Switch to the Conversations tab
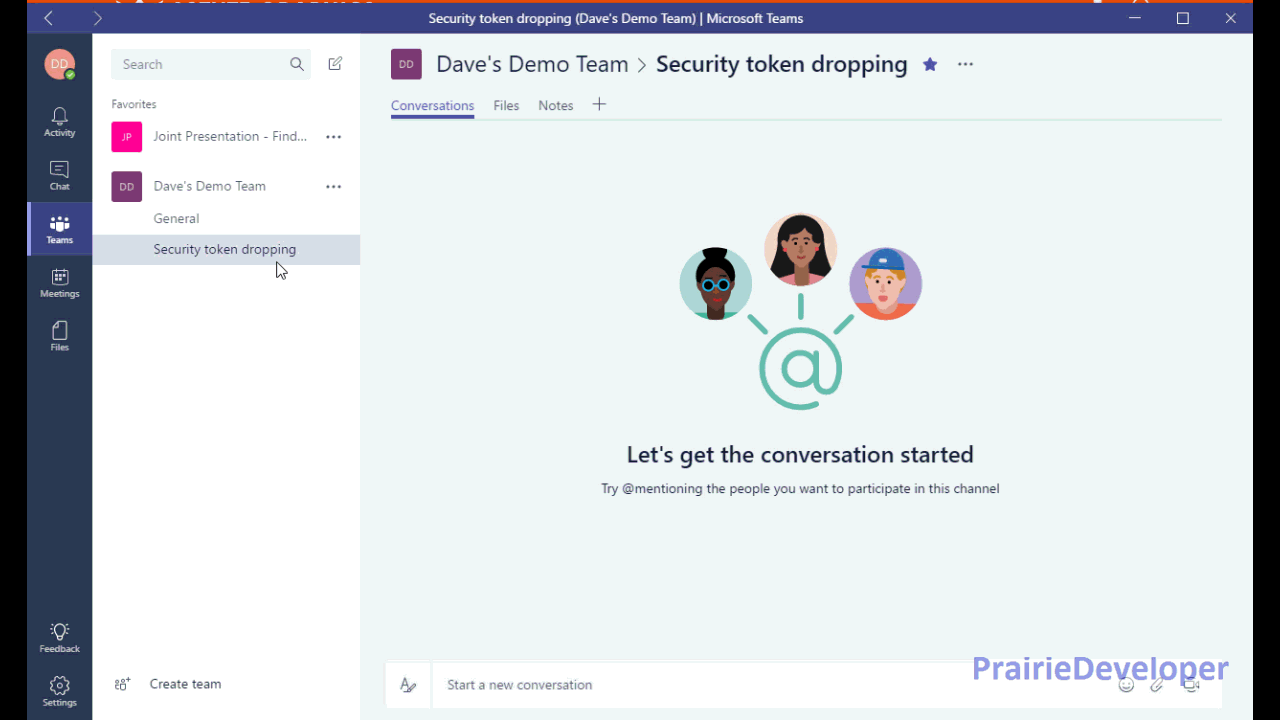1280x720 pixels. pos(432,106)
